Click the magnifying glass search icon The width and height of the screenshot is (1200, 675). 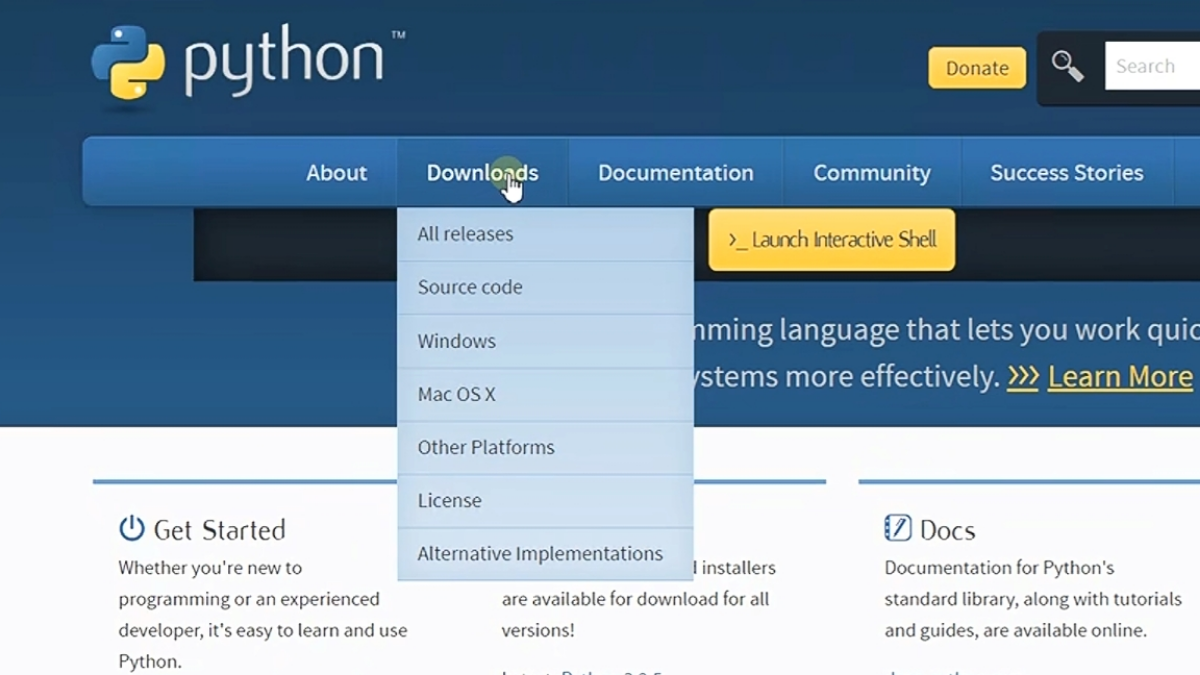[x=1067, y=67]
